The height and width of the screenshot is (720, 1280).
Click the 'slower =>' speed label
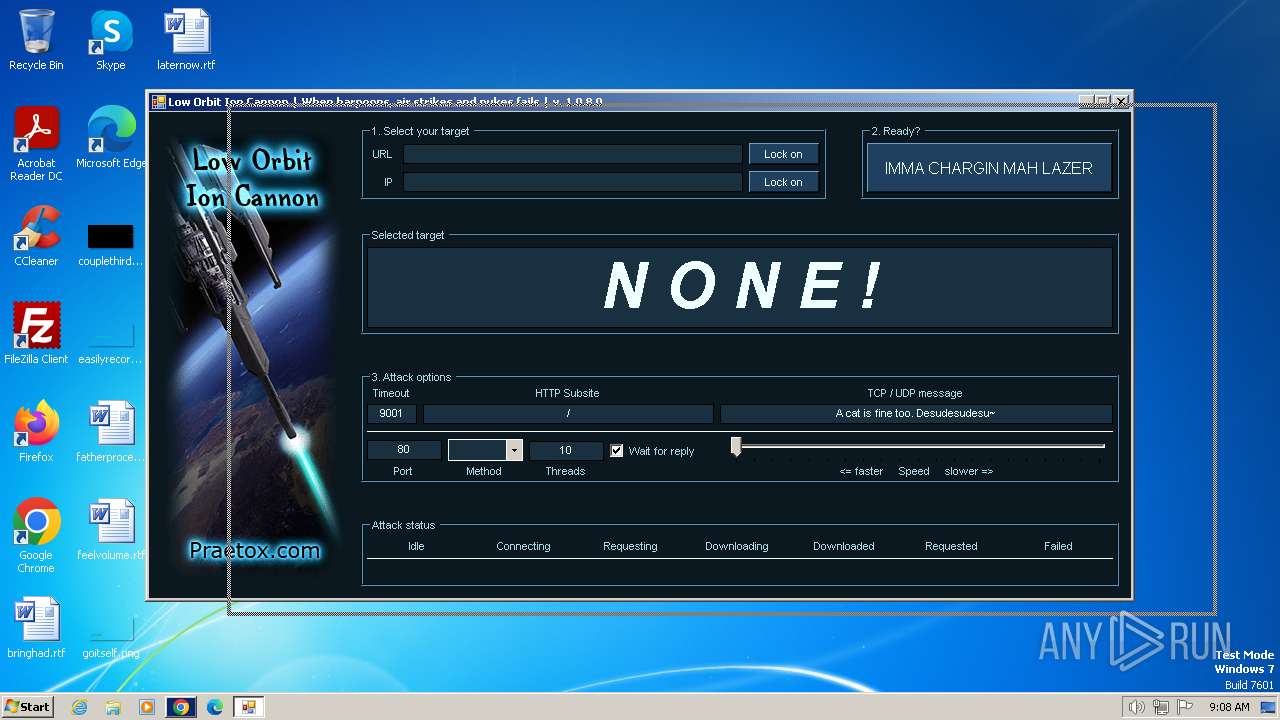point(969,471)
